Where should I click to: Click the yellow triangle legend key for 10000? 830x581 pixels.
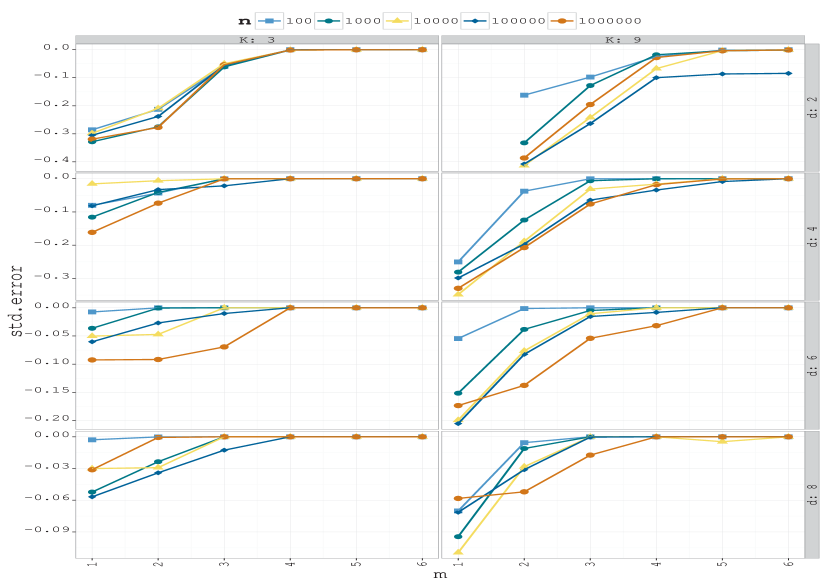point(397,21)
